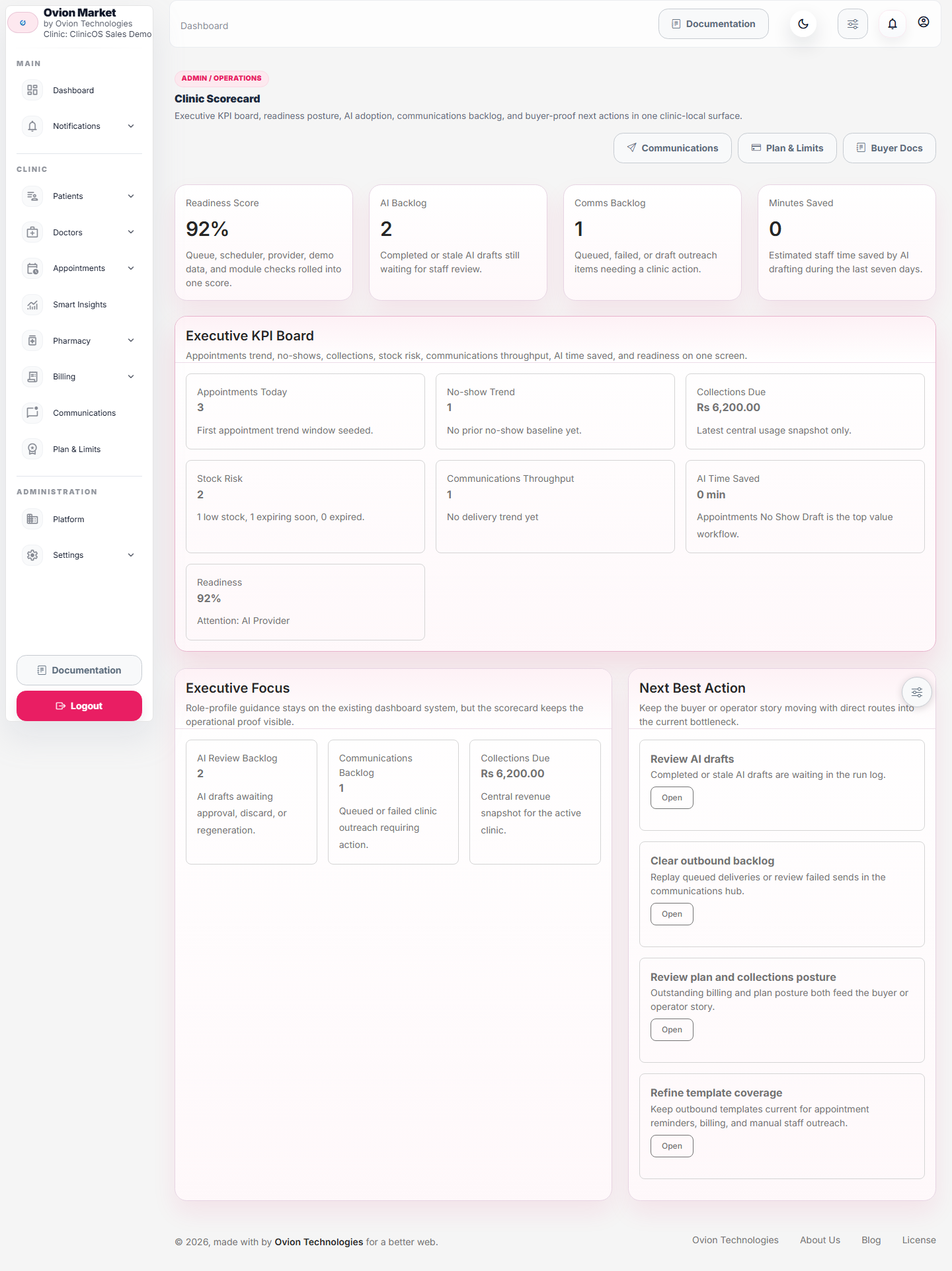Click the document icon in header Documentation button
The height and width of the screenshot is (1271, 952).
click(676, 24)
